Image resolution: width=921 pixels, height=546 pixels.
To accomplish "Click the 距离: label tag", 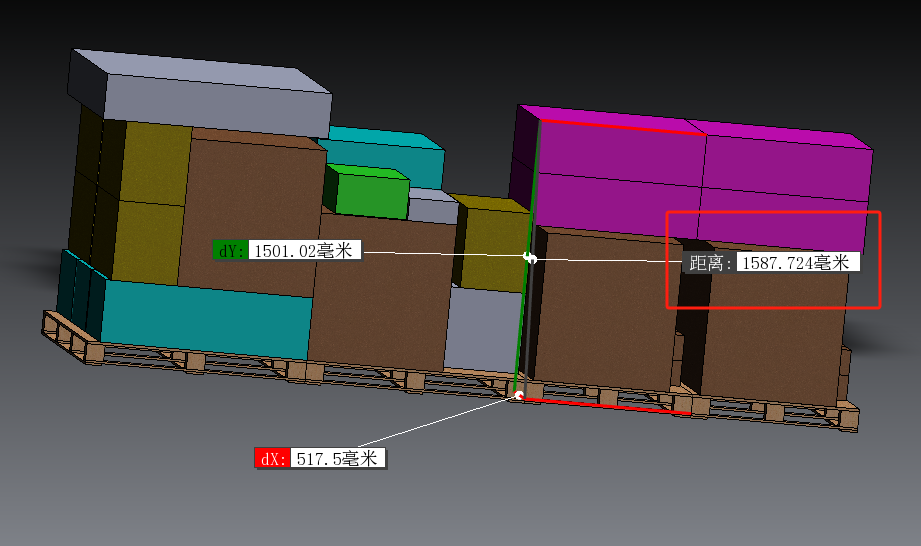I will point(710,262).
